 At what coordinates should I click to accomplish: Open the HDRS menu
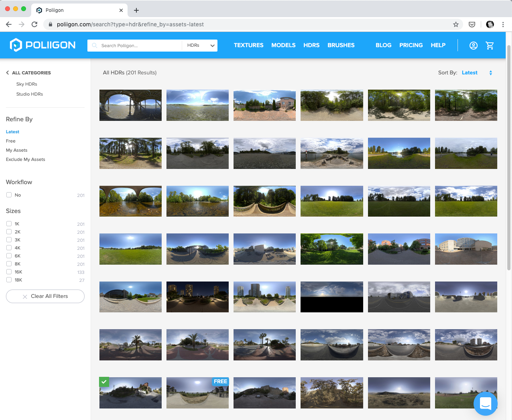click(311, 45)
